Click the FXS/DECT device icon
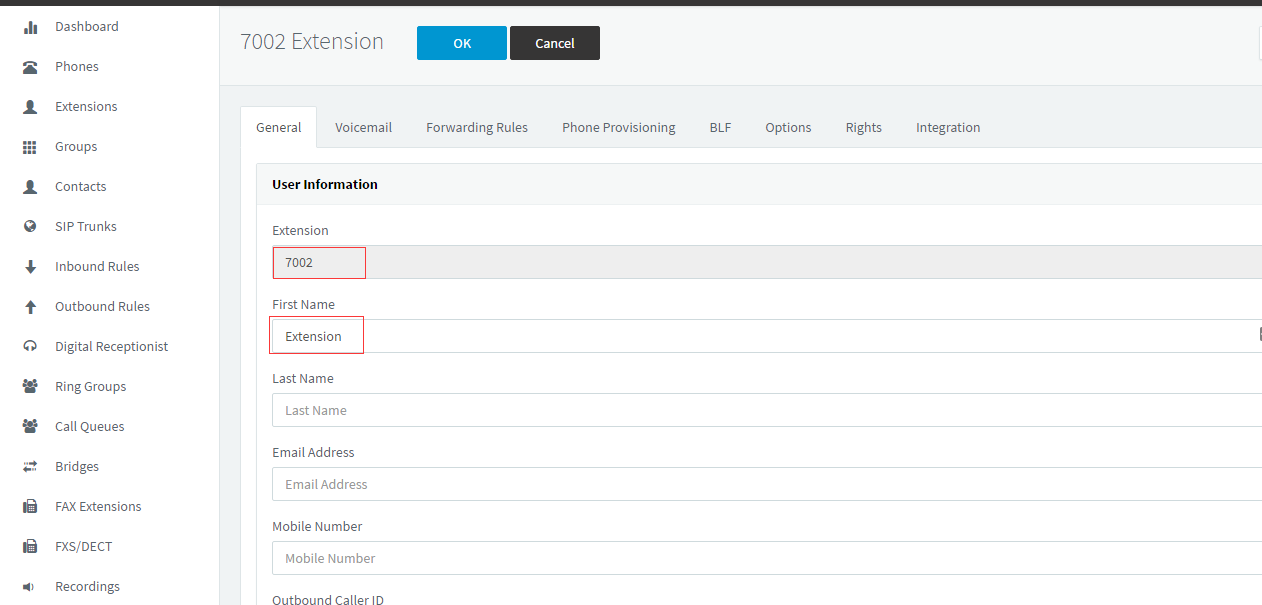Viewport: 1262px width, 605px height. coord(30,547)
